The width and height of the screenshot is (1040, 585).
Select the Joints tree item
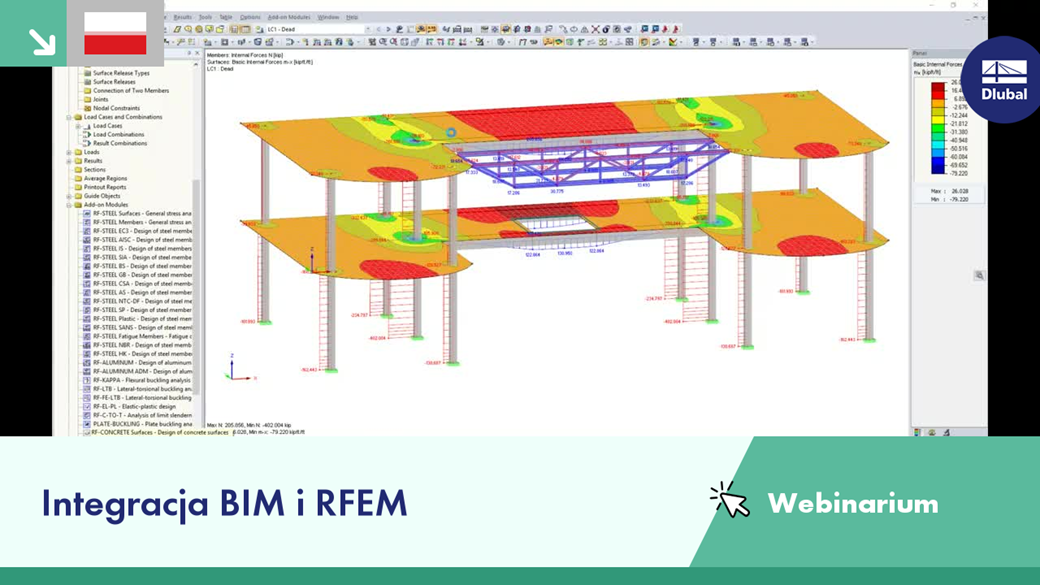click(x=101, y=99)
